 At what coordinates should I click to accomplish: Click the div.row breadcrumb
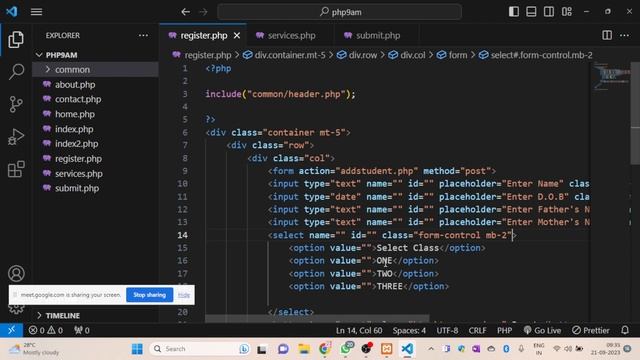357,55
